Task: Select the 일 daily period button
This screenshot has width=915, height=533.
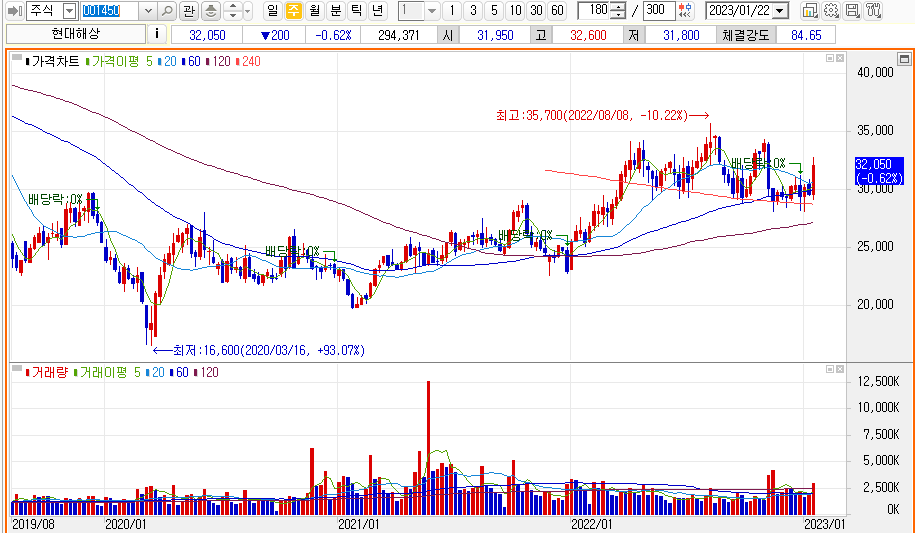Action: click(x=273, y=11)
